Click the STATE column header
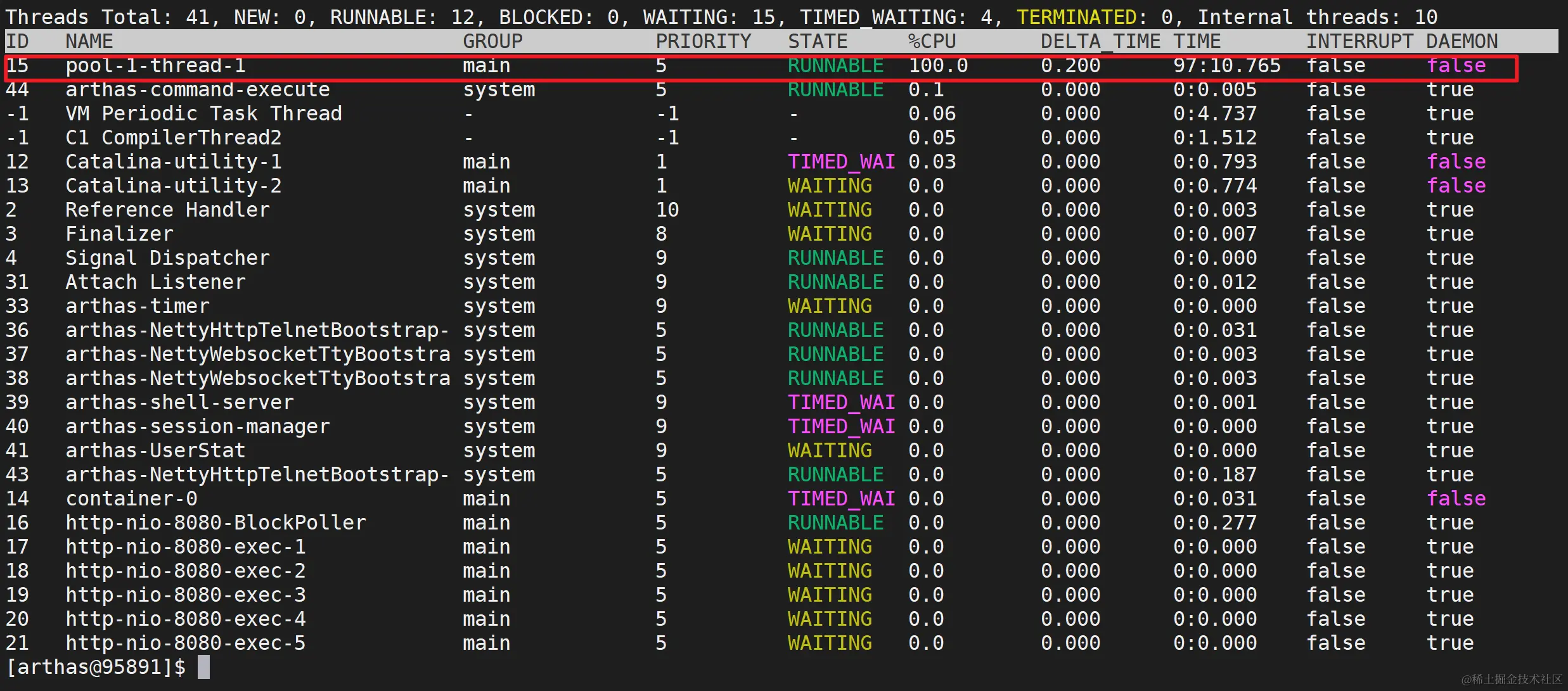Screen dimensions: 1568x691 [817, 42]
